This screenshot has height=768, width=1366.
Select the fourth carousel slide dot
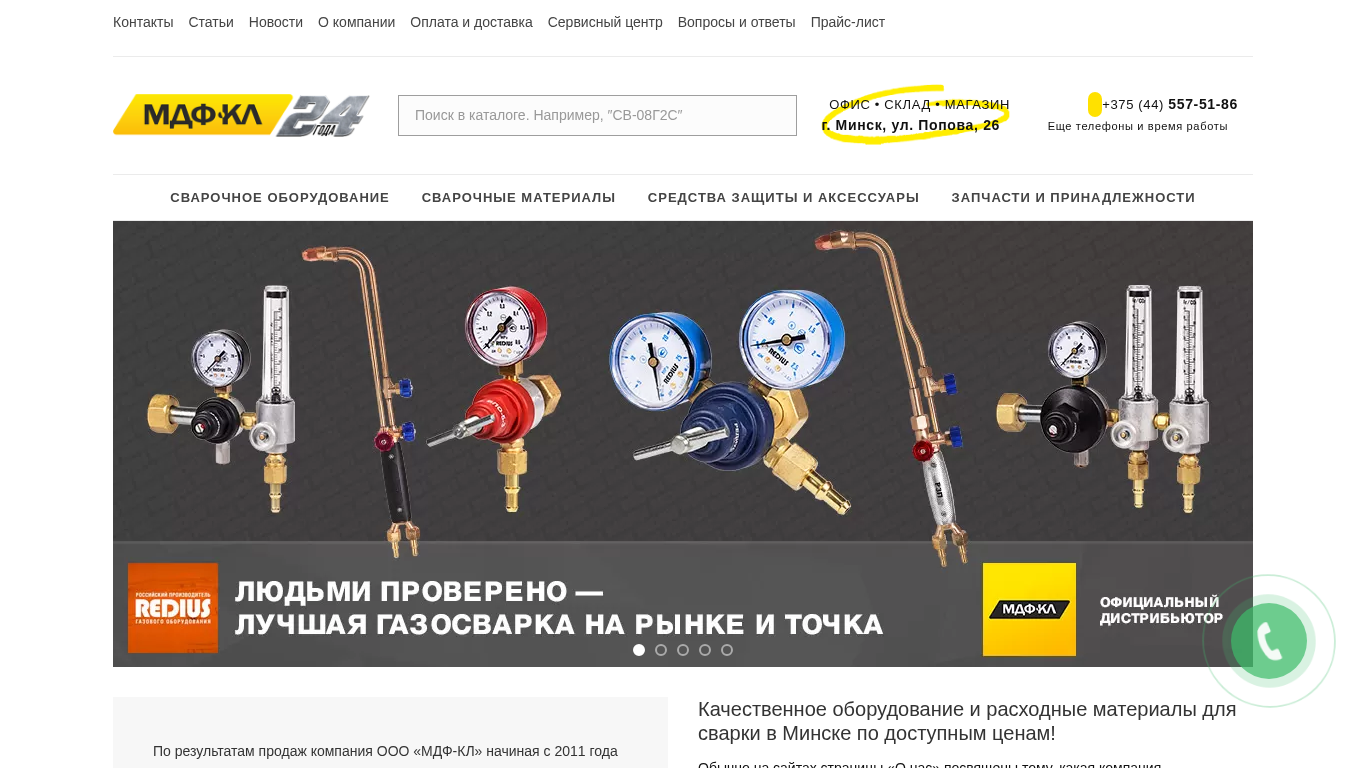coord(705,650)
